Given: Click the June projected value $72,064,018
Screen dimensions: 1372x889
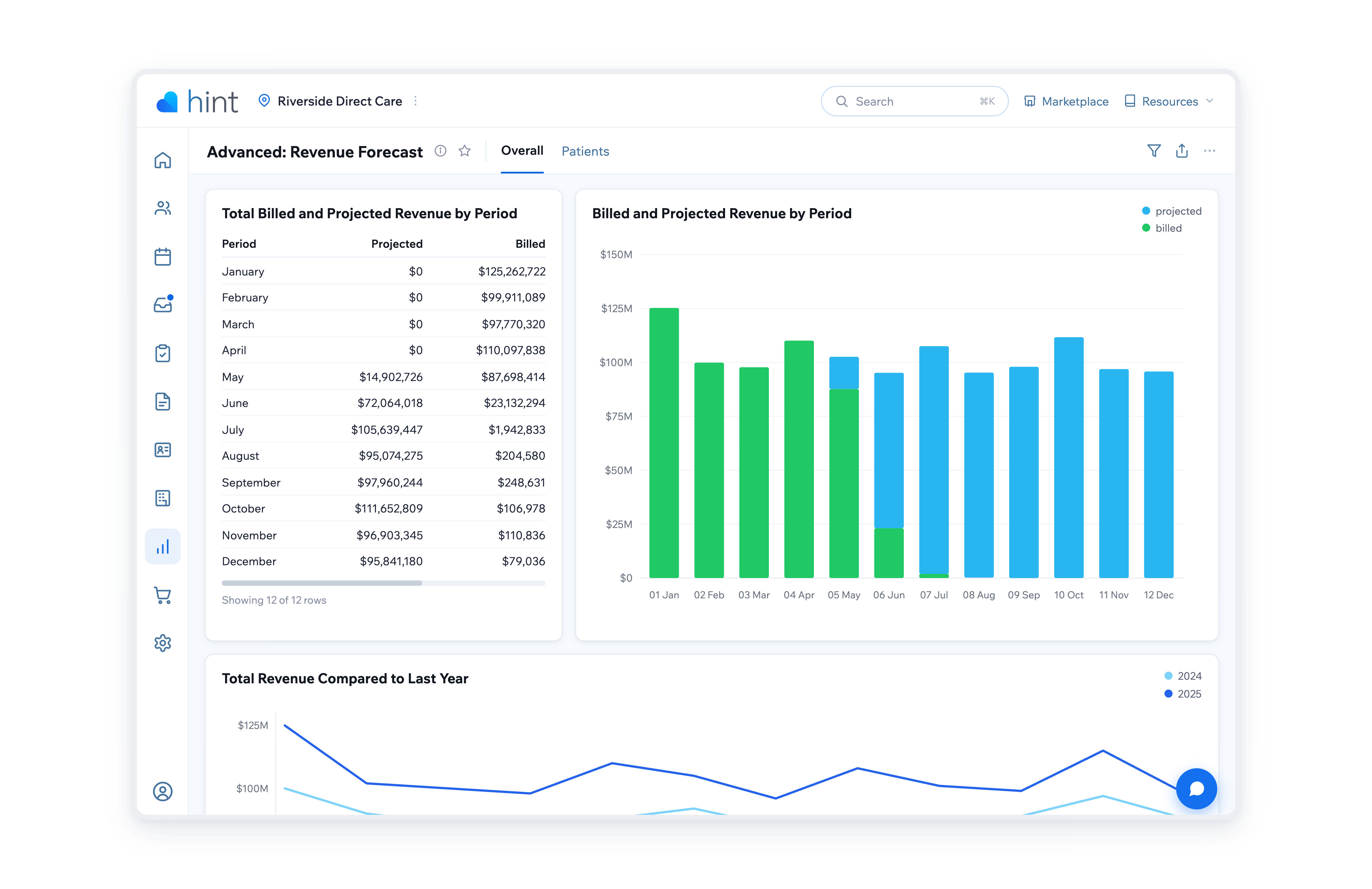Looking at the screenshot, I should (390, 403).
